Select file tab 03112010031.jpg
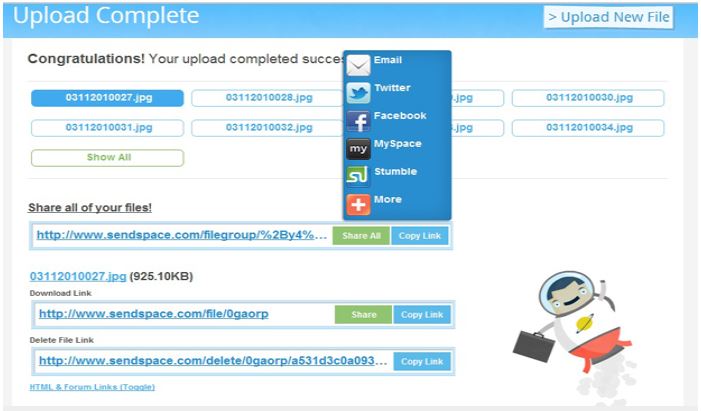This screenshot has width=701, height=411. [107, 128]
